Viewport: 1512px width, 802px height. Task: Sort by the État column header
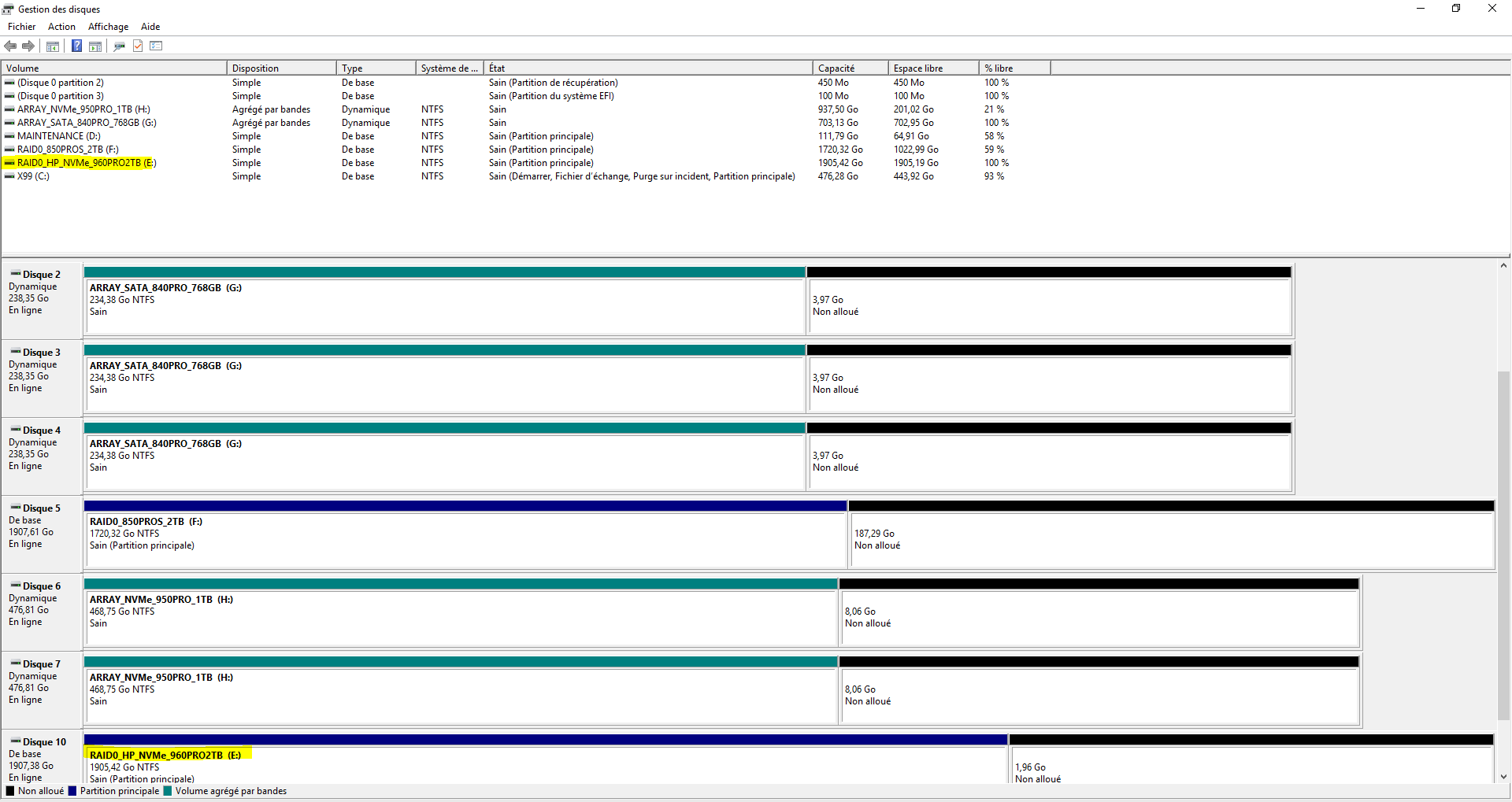[x=648, y=68]
